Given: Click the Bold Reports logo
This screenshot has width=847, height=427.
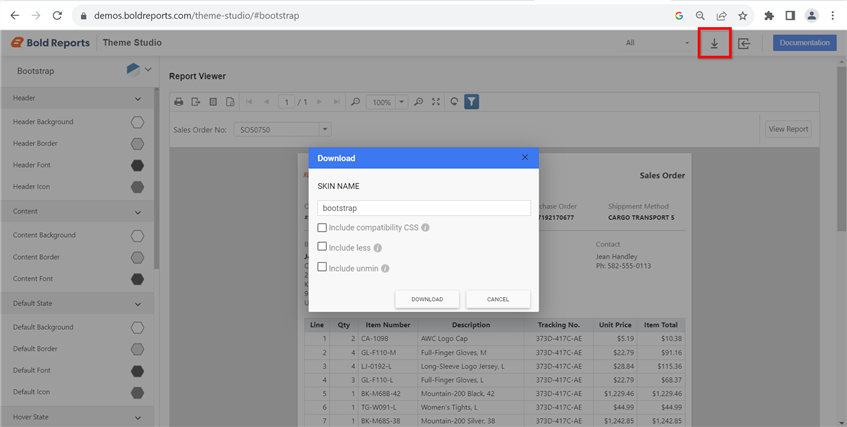Looking at the screenshot, I should [x=50, y=43].
